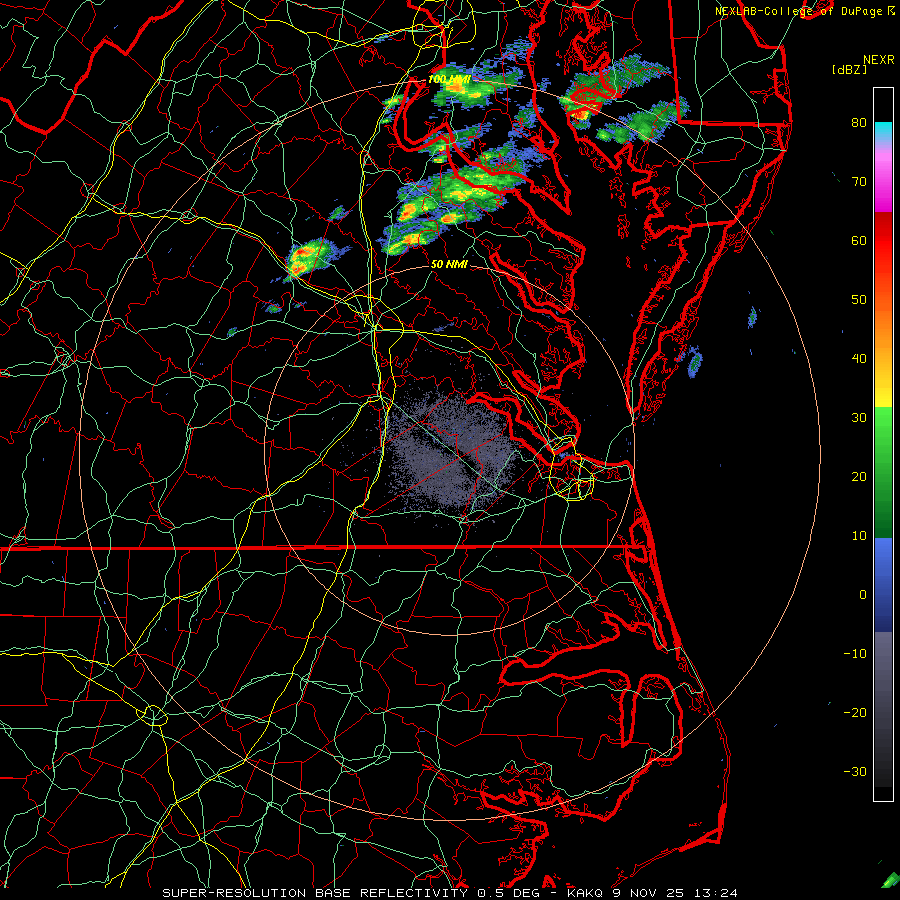Click the 70 value on reflectivity scale
The height and width of the screenshot is (900, 900).
coord(859,181)
